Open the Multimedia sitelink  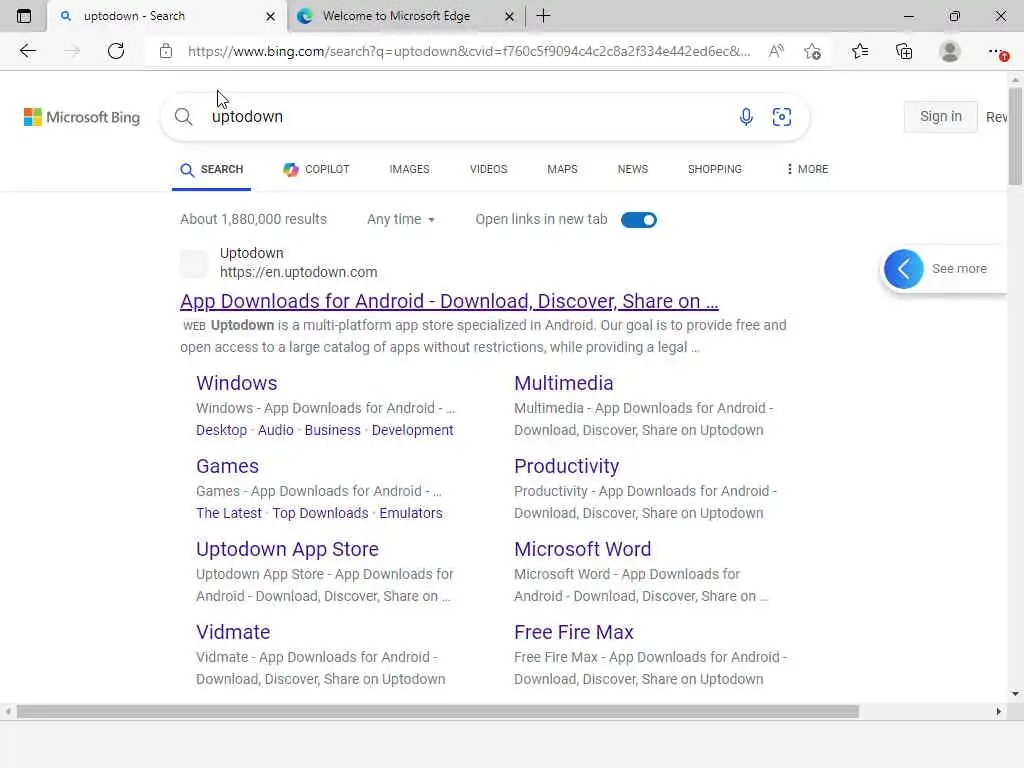pyautogui.click(x=564, y=383)
